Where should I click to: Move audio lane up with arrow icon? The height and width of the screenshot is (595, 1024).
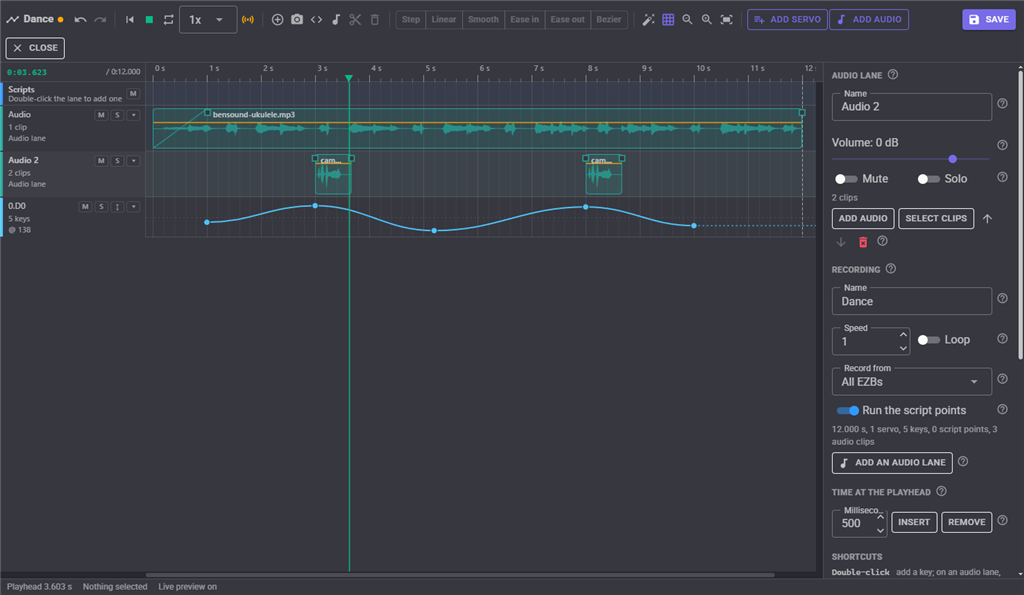[x=987, y=219]
